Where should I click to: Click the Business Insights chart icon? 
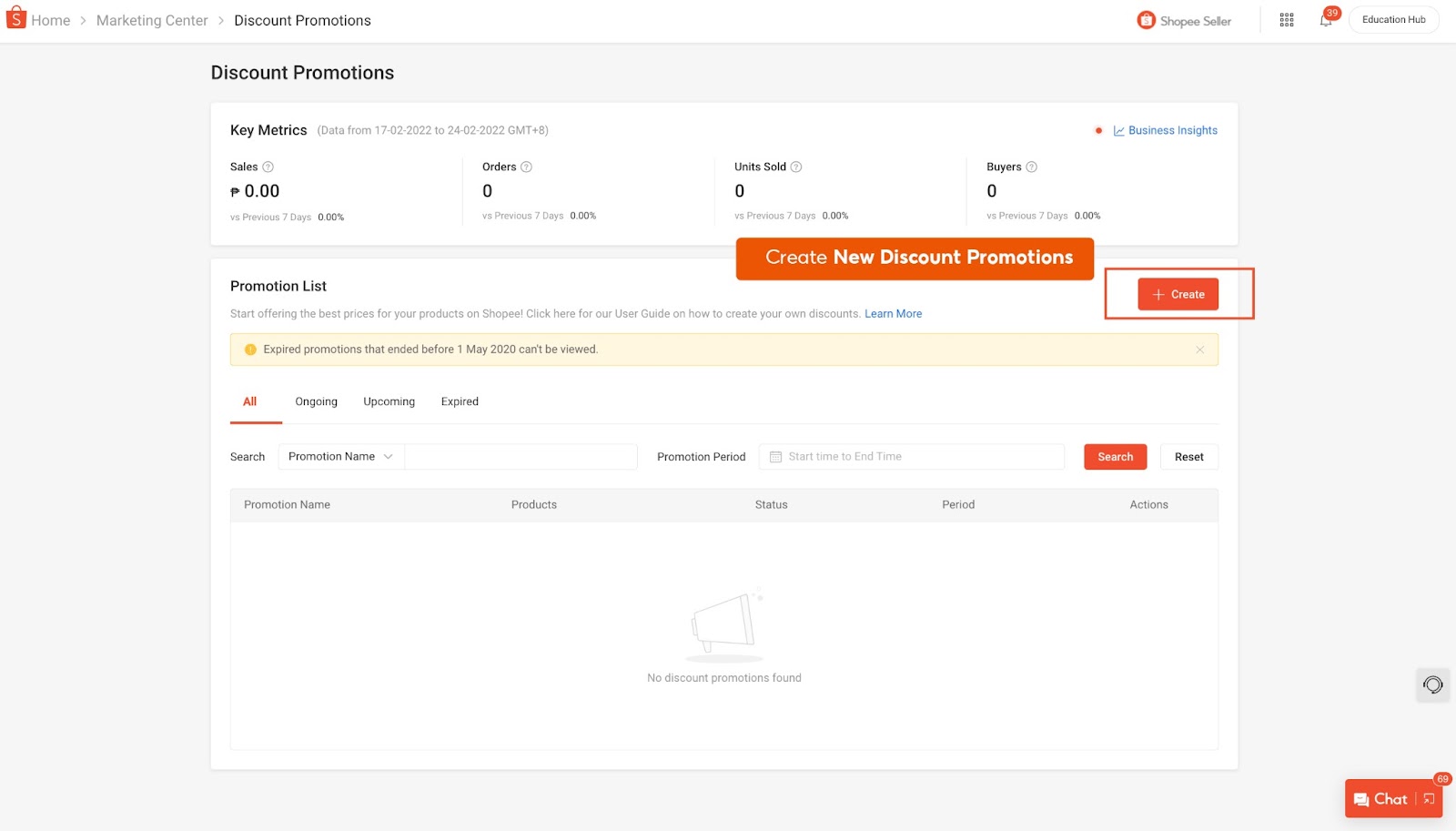[1119, 130]
